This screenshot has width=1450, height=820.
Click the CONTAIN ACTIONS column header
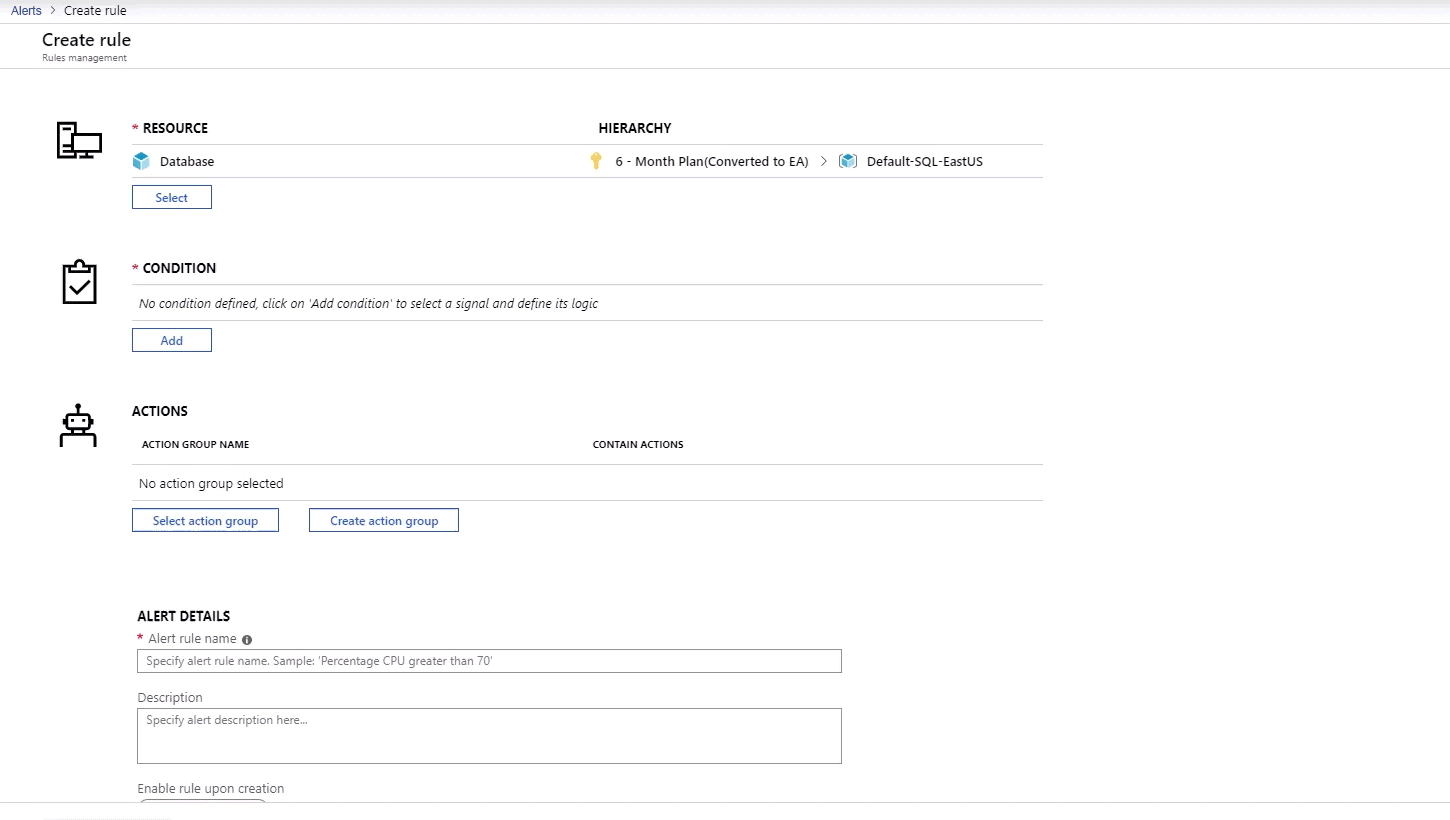pos(638,444)
